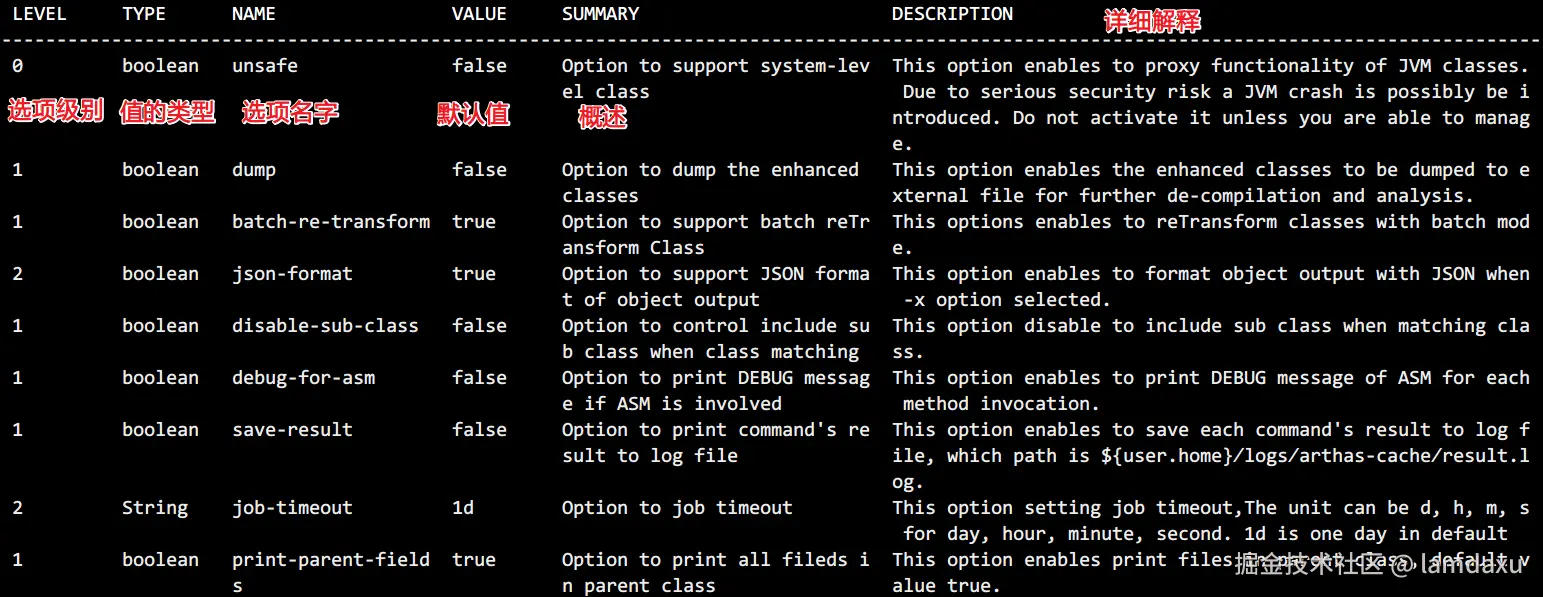Select the 'debug-for-asm' option name
1543x597 pixels.
[303, 378]
